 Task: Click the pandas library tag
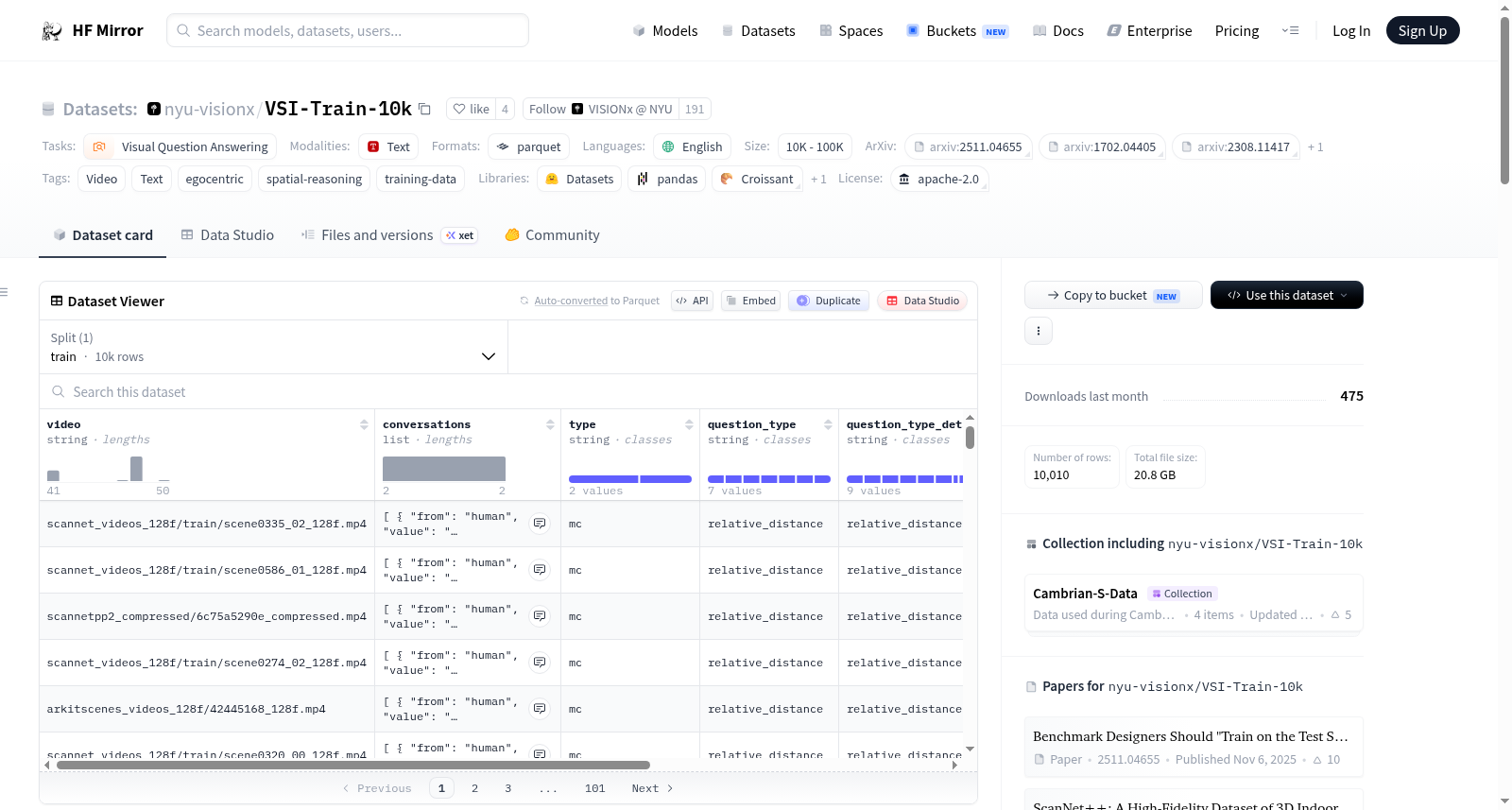coord(667,179)
